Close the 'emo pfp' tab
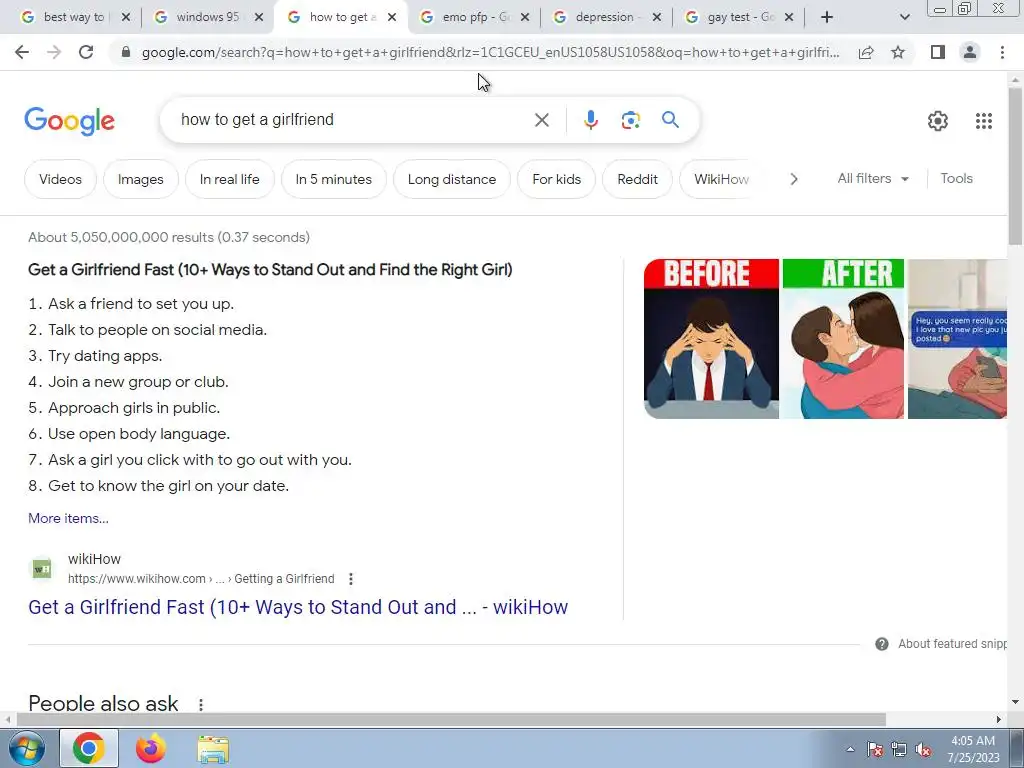 pos(524,17)
